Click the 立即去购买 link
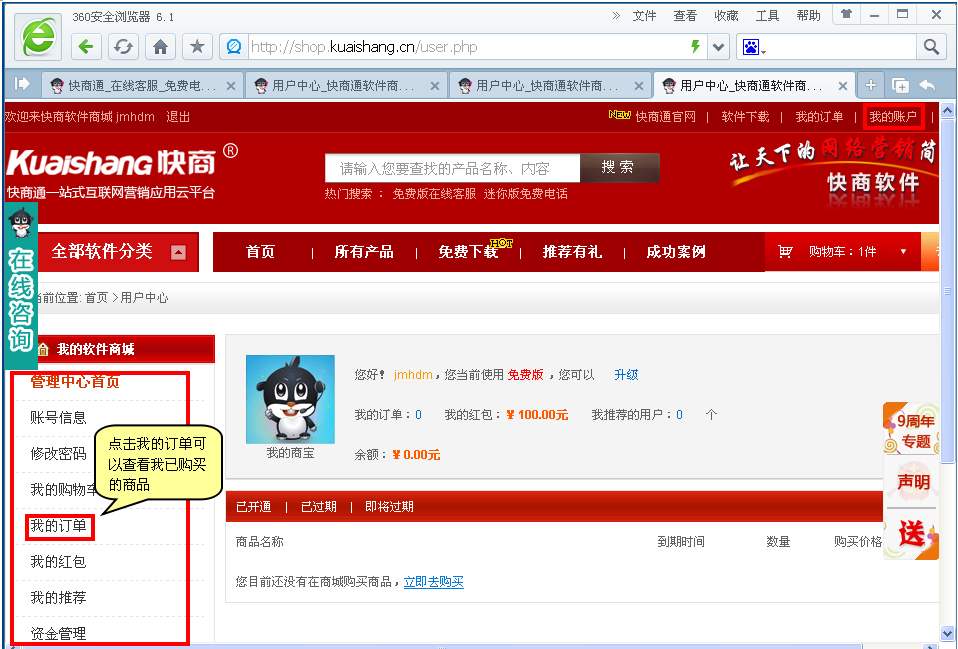The image size is (958, 649). 433,582
